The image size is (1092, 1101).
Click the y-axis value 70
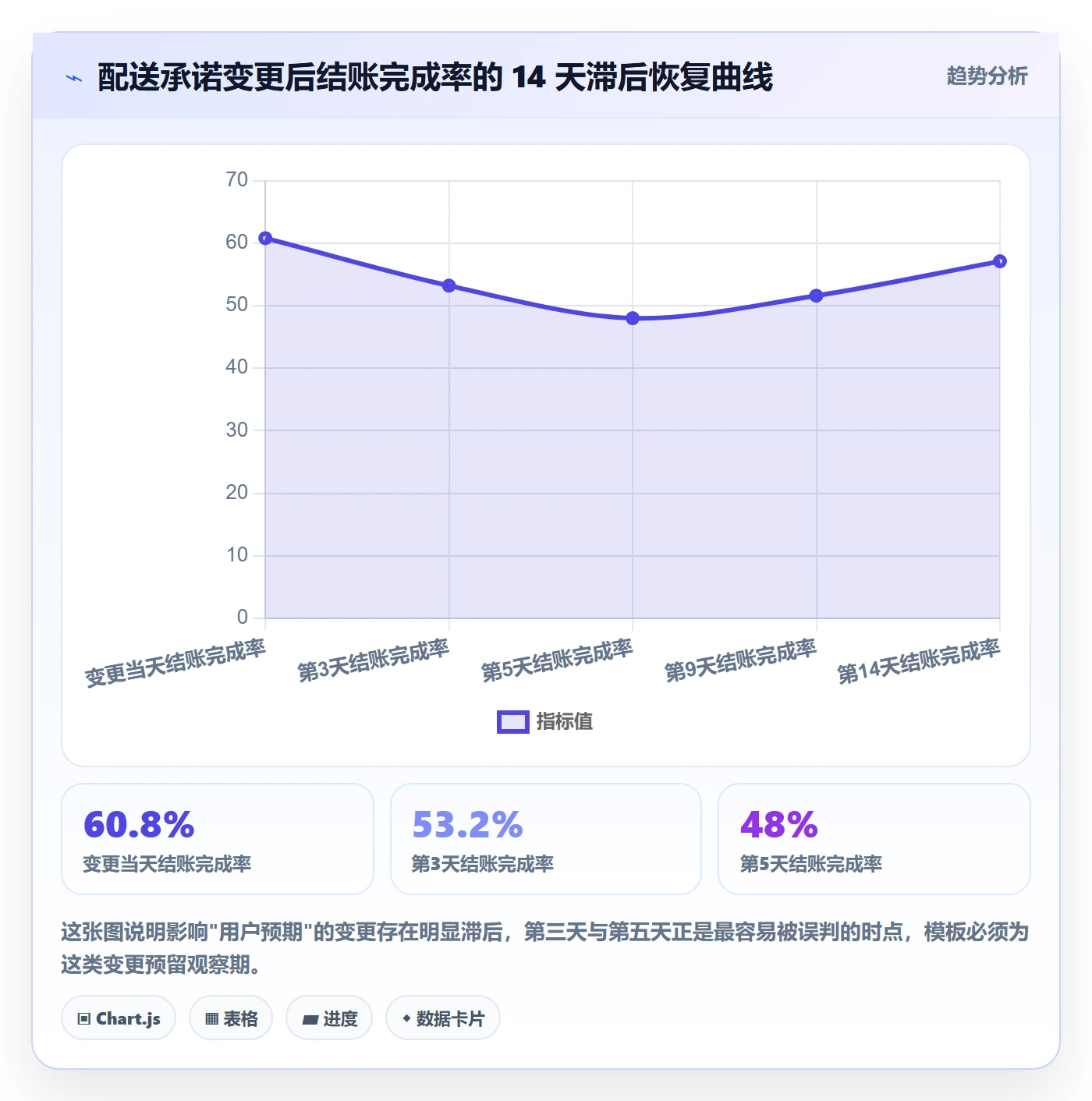(x=236, y=180)
